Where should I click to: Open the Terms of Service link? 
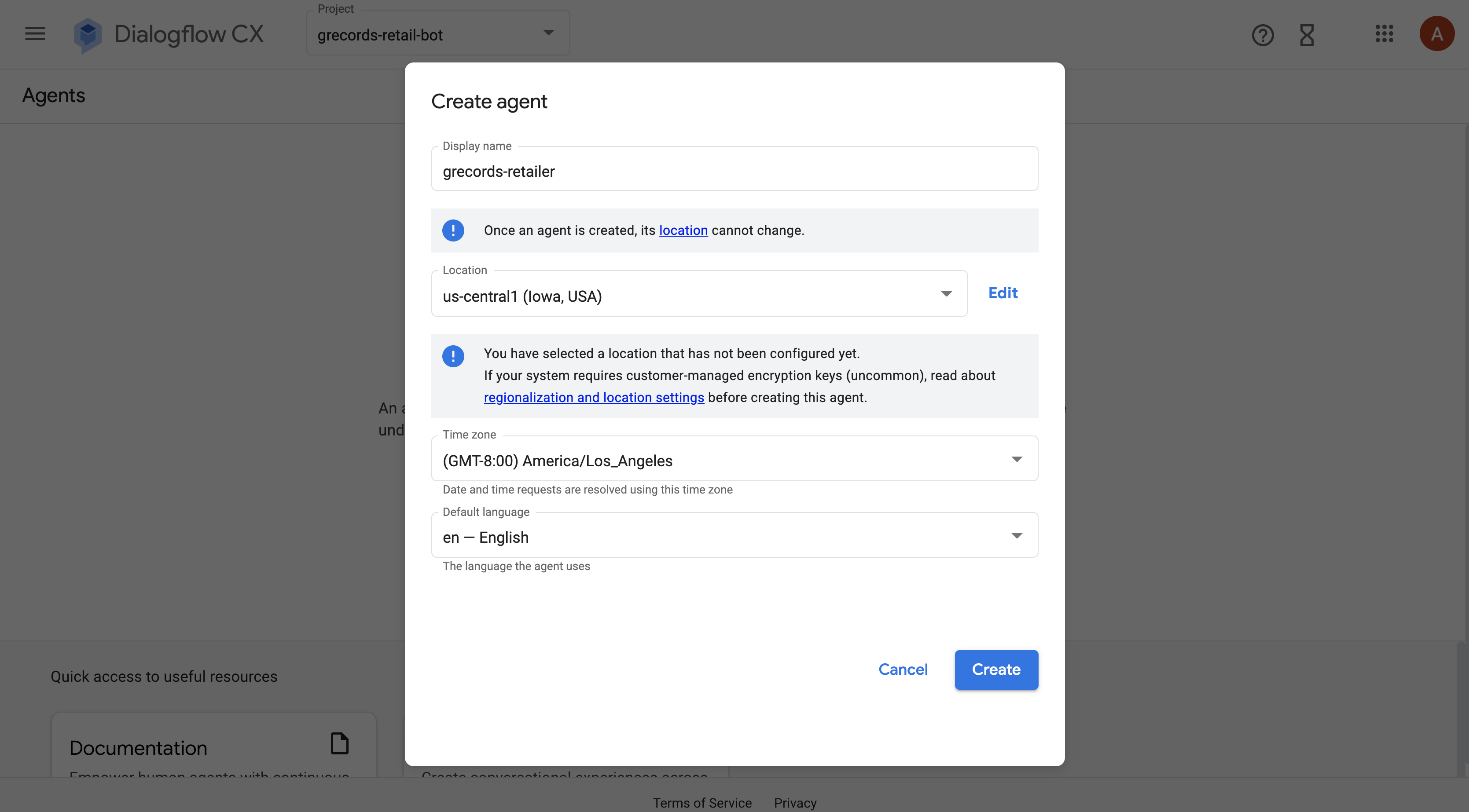pyautogui.click(x=701, y=802)
